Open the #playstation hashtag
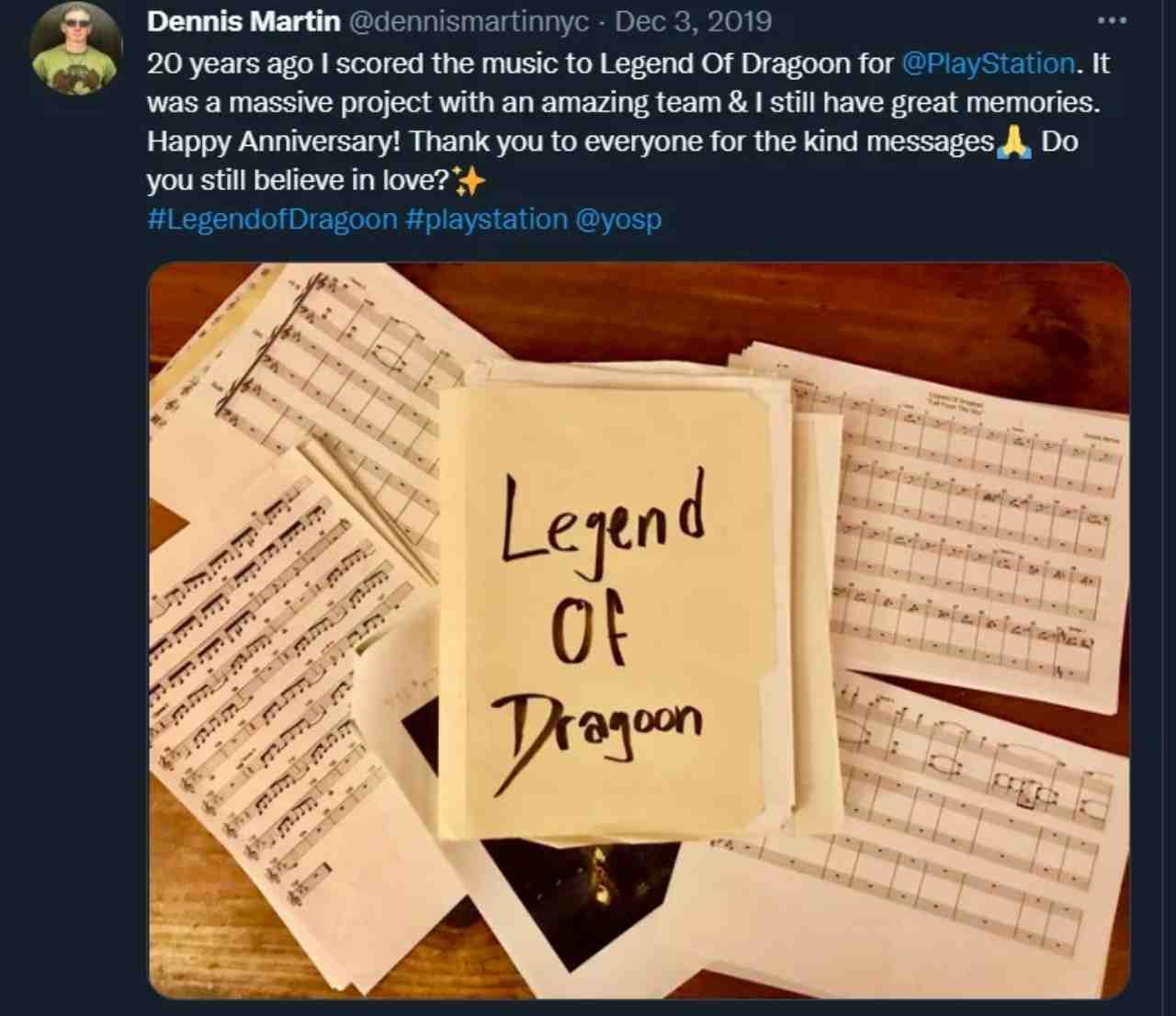Screen dimensions: 1176x1016 click(486, 220)
